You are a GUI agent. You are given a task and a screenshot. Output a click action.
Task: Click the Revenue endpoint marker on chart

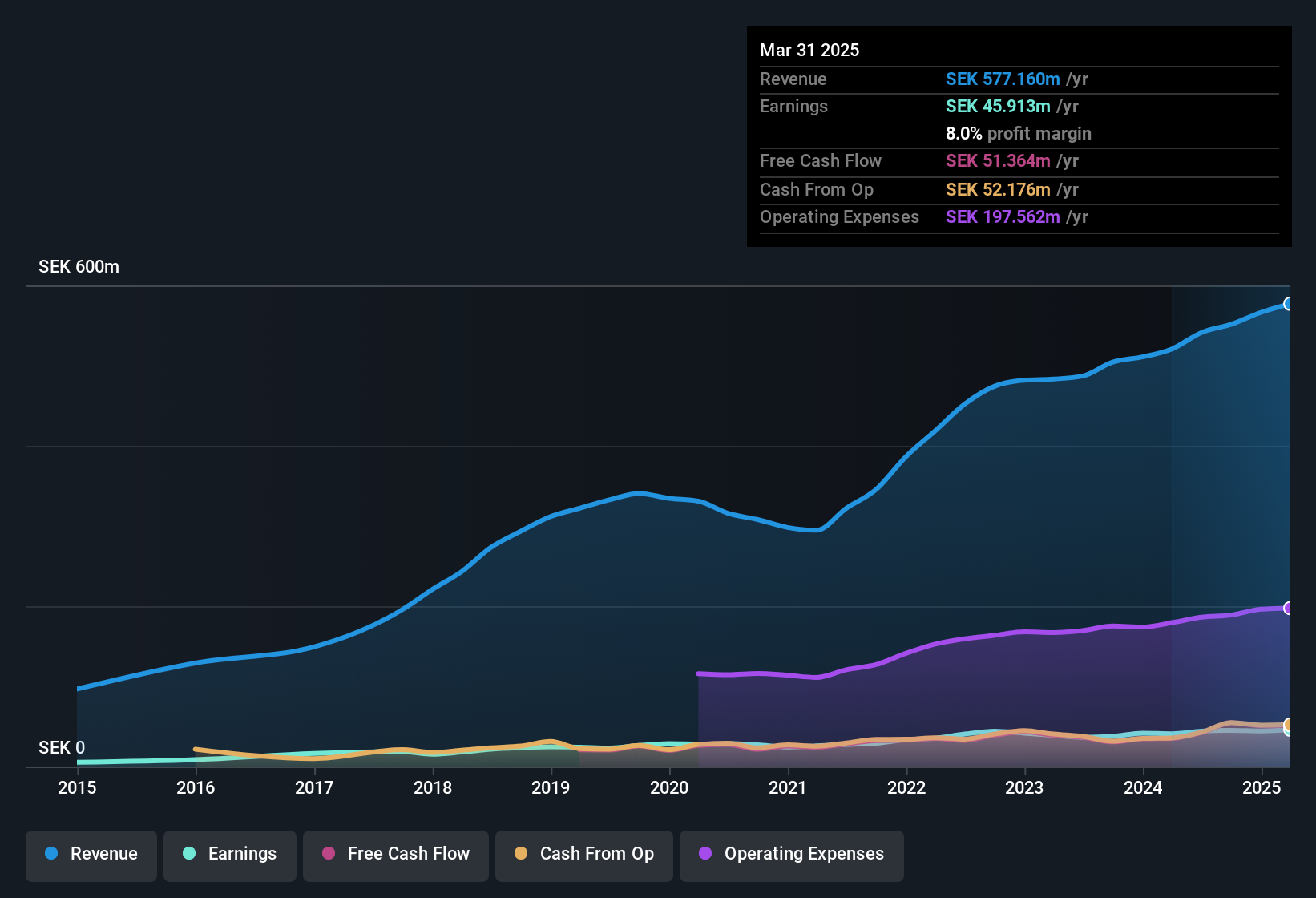coord(1288,304)
